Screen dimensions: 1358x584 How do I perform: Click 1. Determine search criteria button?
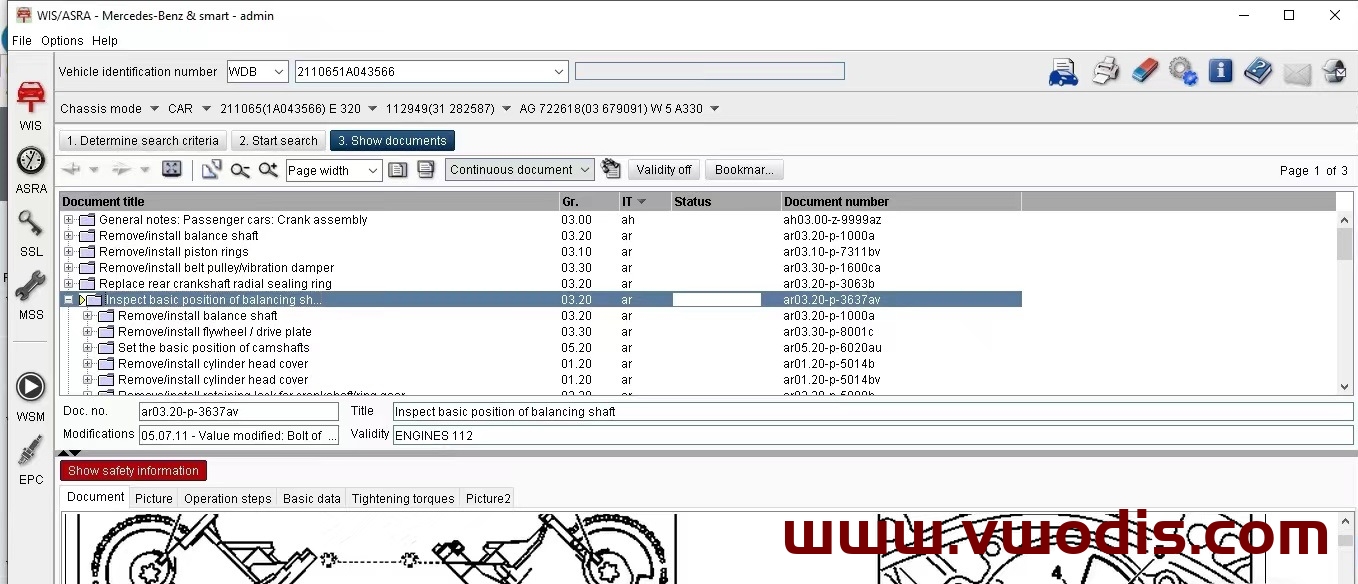click(x=143, y=141)
